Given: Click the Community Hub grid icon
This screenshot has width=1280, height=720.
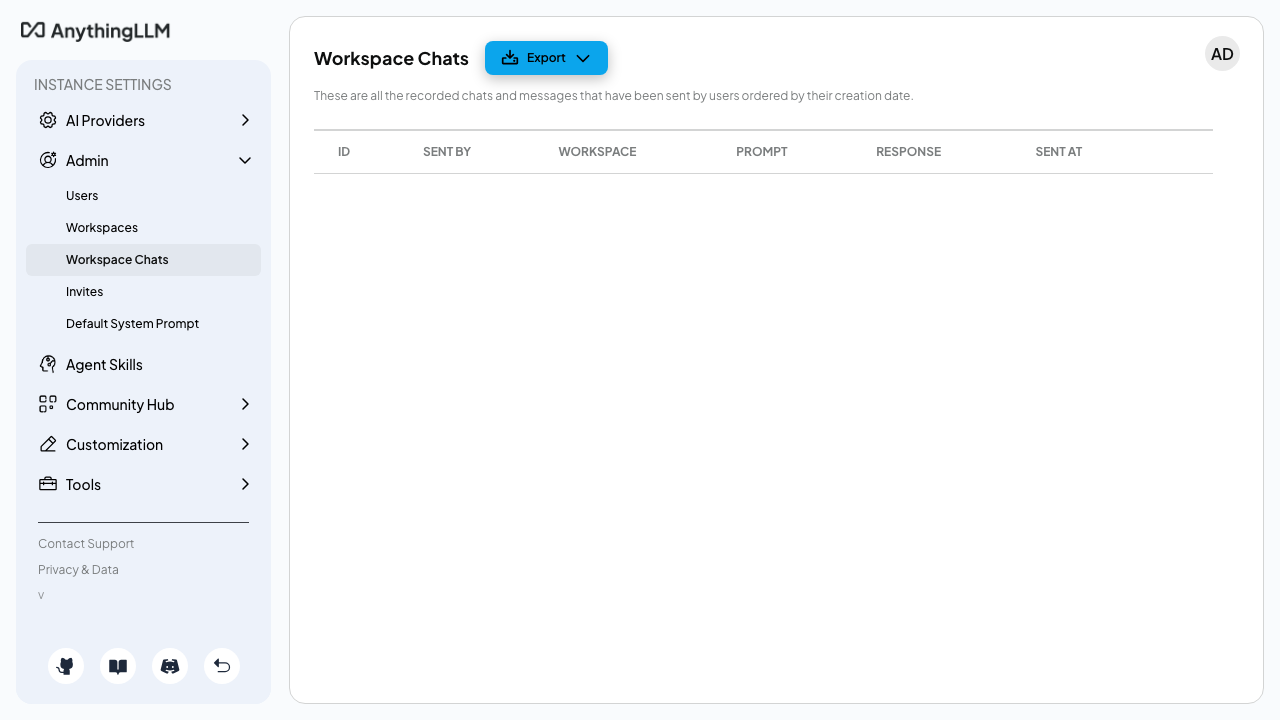Looking at the screenshot, I should 48,404.
